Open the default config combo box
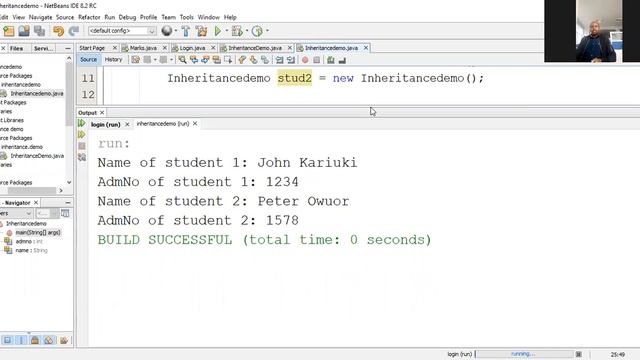 [122, 31]
